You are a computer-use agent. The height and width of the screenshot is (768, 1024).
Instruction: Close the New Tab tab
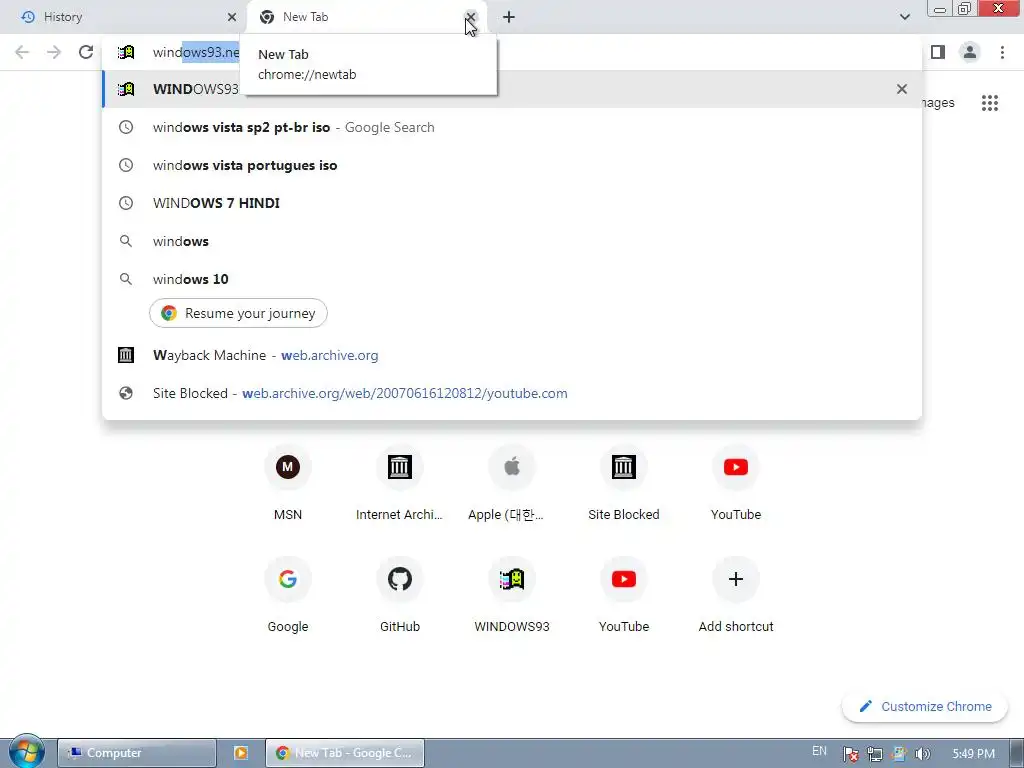tap(470, 17)
